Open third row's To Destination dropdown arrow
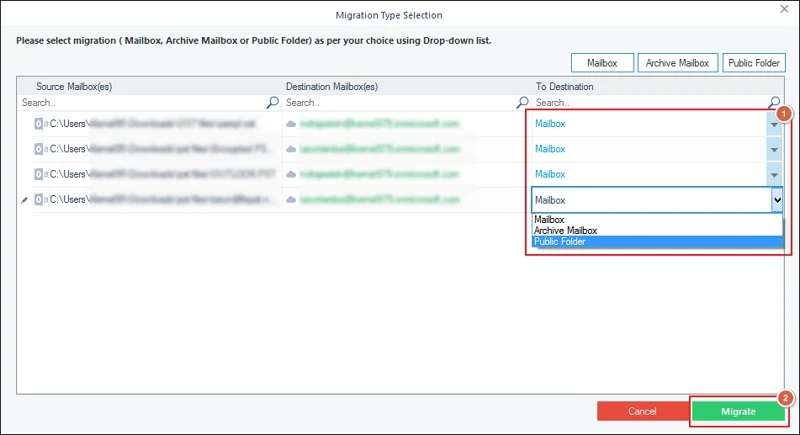Image resolution: width=800 pixels, height=435 pixels. (774, 175)
